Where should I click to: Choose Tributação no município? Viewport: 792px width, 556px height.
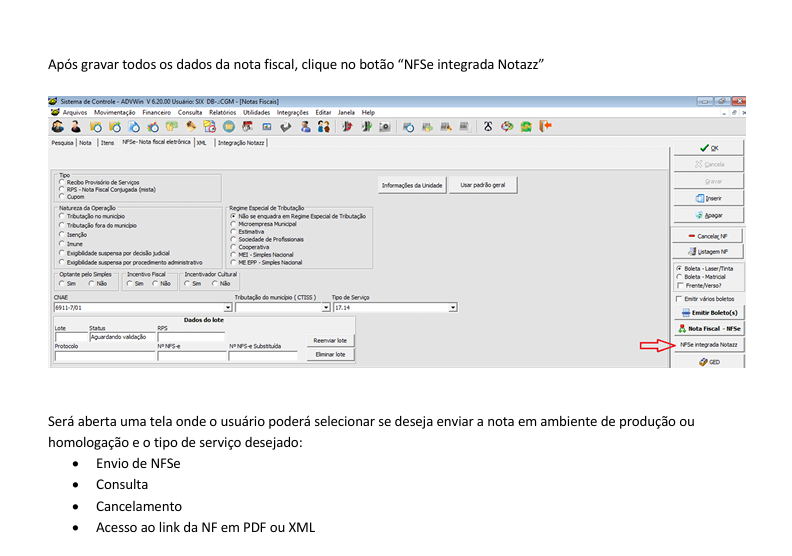62,216
